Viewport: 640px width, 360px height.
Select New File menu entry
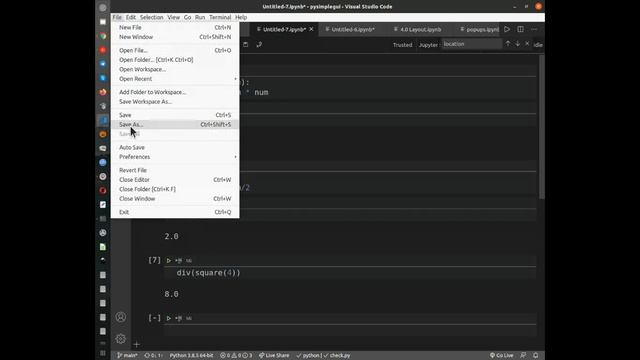point(175,27)
